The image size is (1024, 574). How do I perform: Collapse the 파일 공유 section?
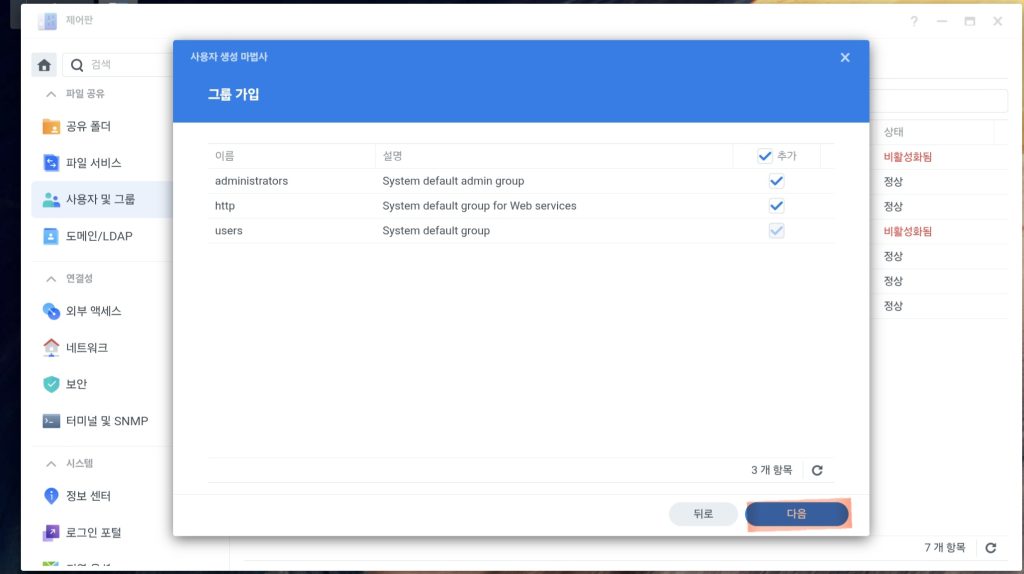(50, 94)
